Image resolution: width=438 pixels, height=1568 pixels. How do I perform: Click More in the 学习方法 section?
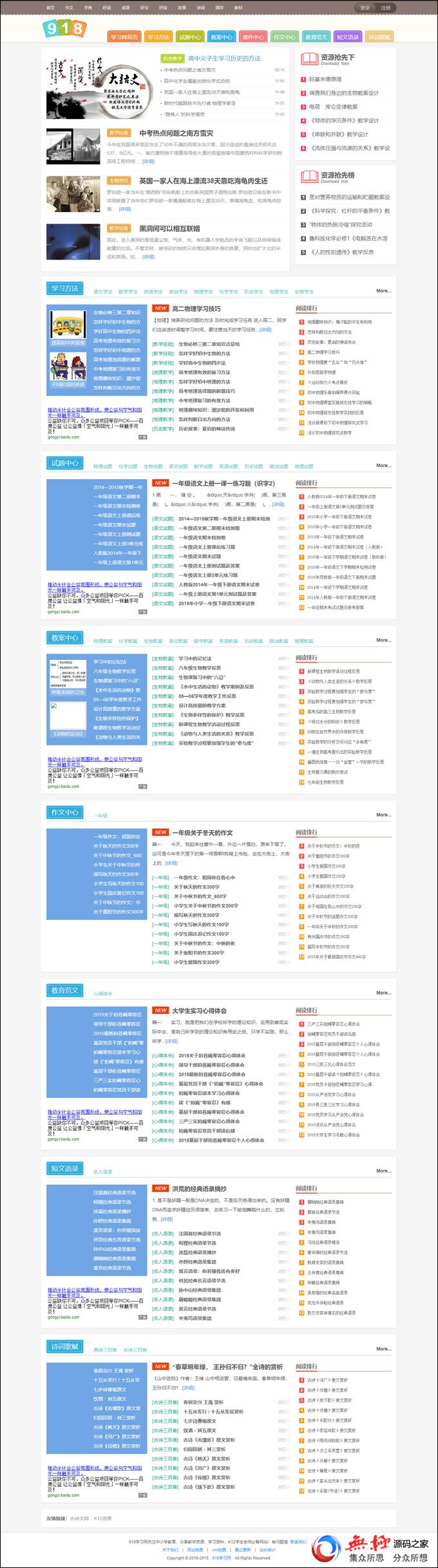(x=384, y=291)
